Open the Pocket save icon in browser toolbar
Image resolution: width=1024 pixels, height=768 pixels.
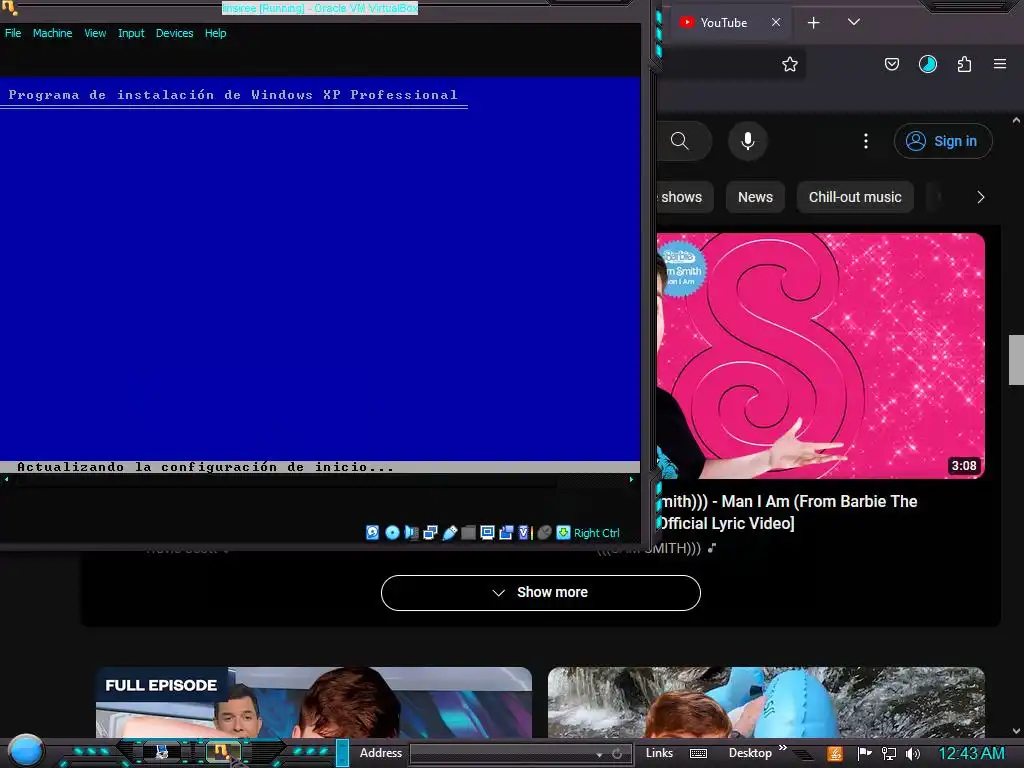coord(891,64)
